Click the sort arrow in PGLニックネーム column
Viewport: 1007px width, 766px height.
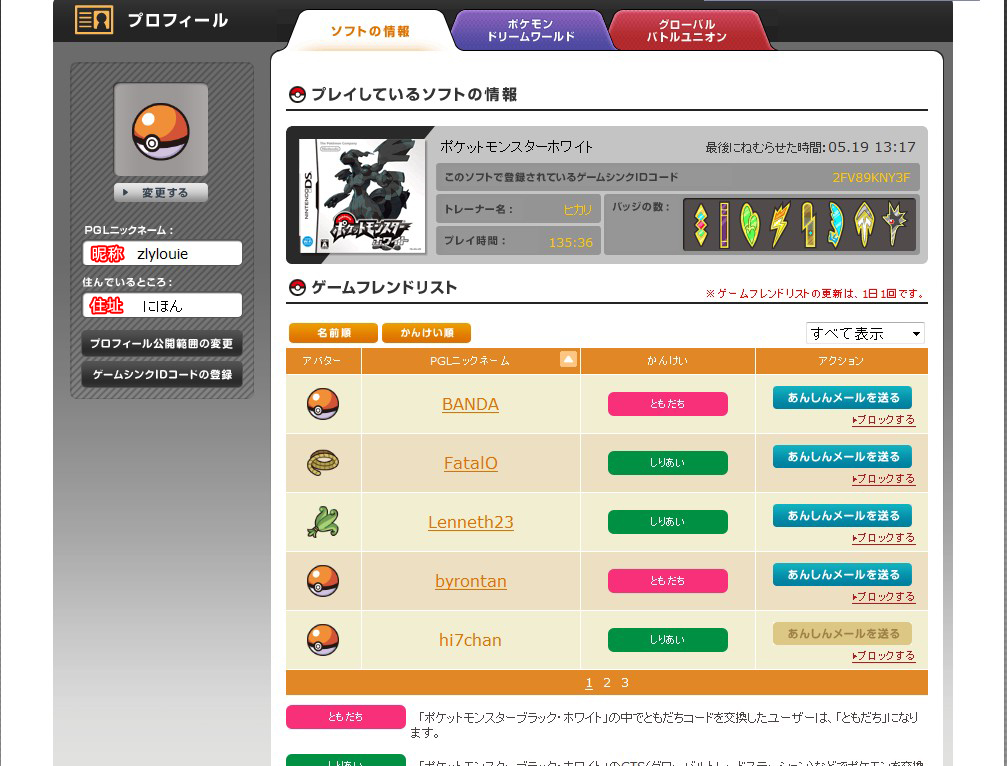click(x=568, y=360)
